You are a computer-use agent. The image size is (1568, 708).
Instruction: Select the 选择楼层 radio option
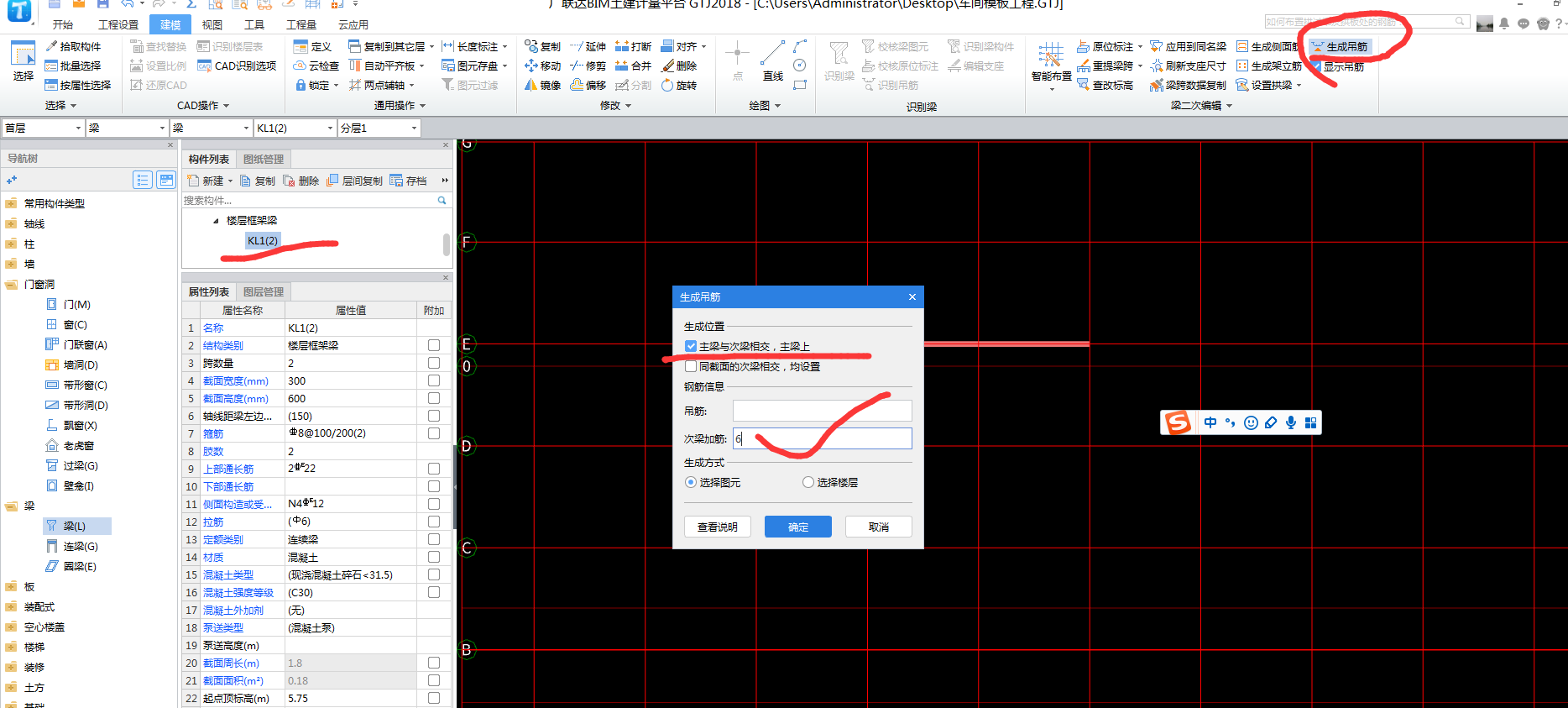tap(808, 482)
